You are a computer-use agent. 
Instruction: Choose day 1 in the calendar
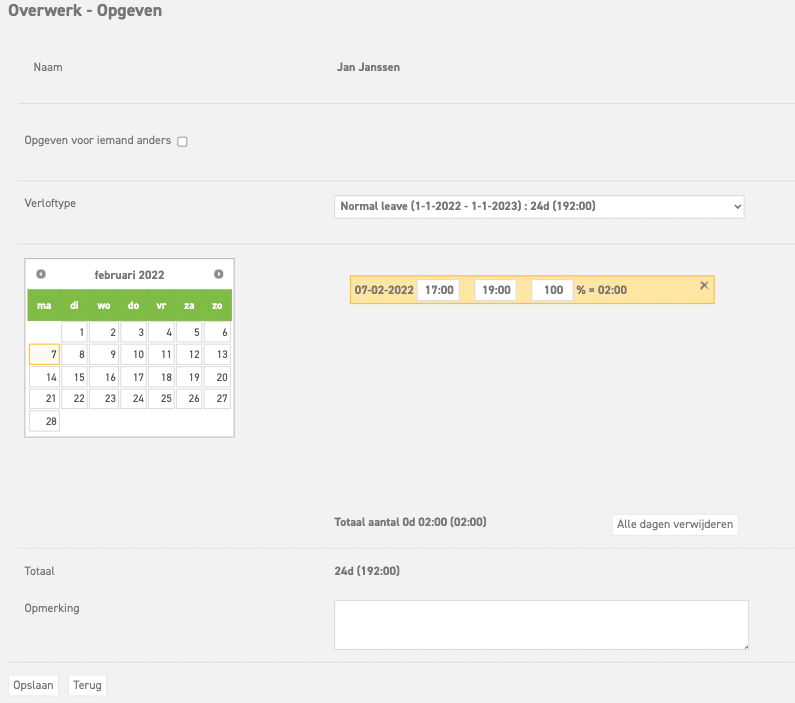point(75,332)
